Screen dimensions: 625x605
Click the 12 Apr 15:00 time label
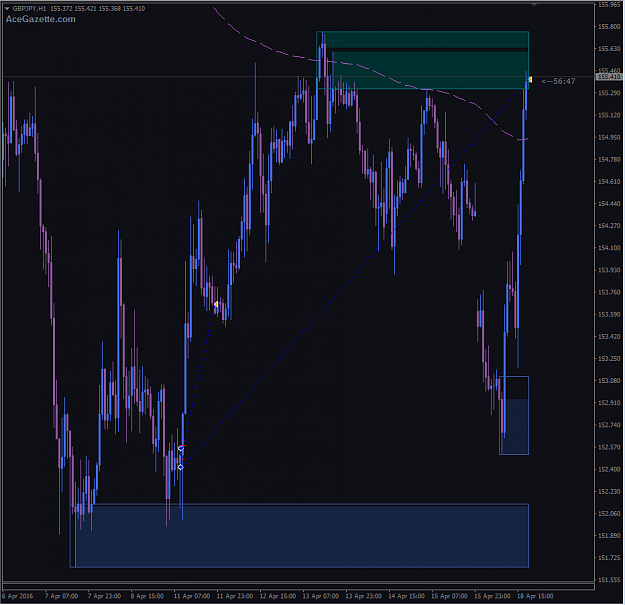coord(278,596)
